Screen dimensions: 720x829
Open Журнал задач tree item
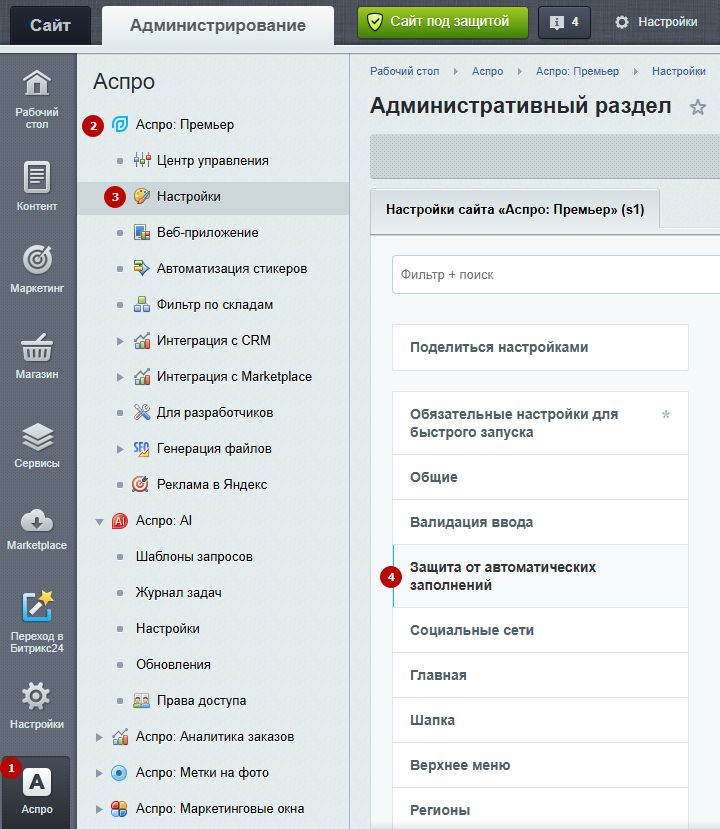tap(179, 593)
